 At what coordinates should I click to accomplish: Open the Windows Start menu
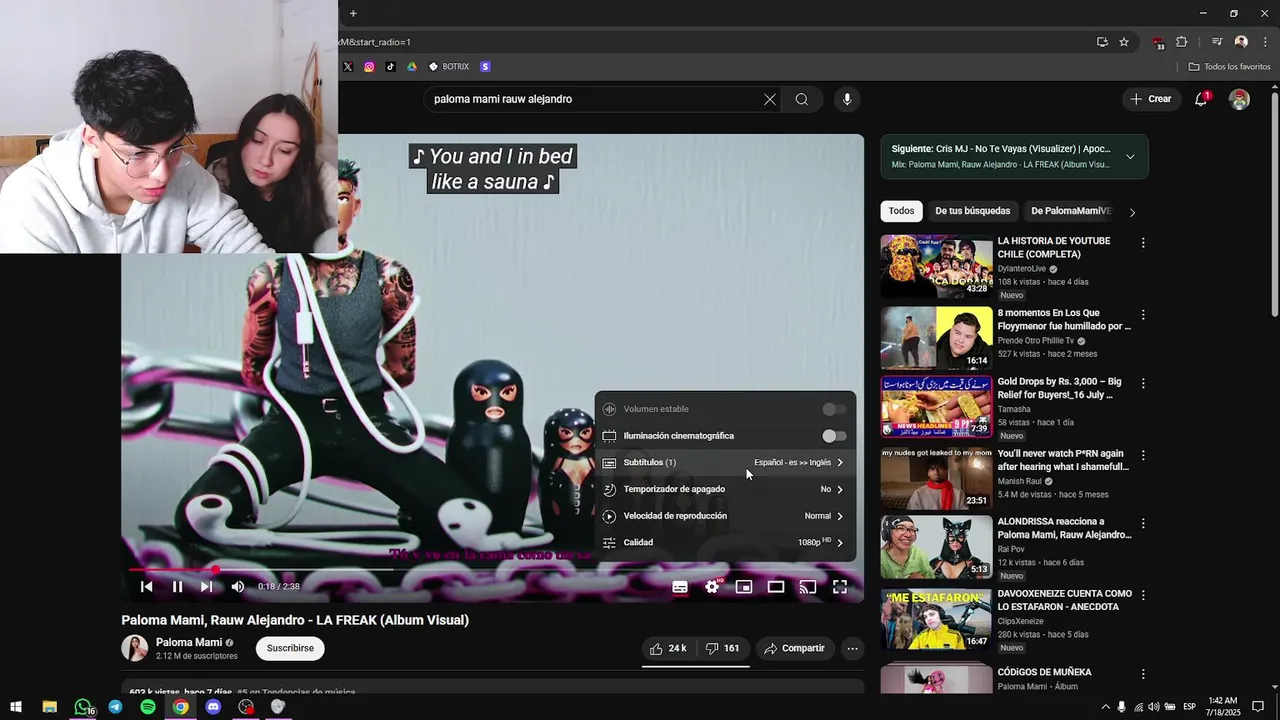[x=16, y=707]
